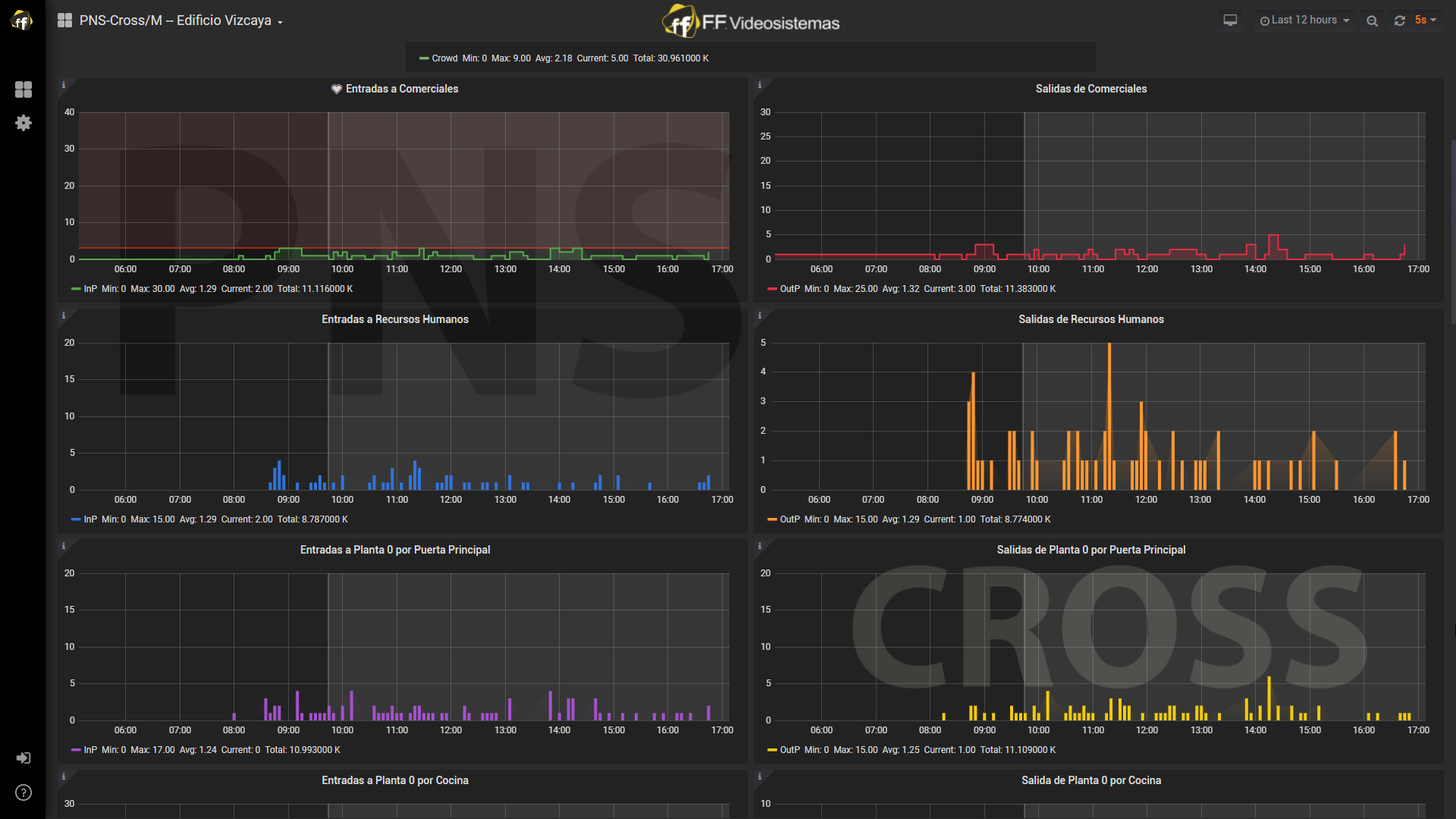The image size is (1456, 819).
Task: Click Entradas a Planta 0 por Cocina title
Action: (x=394, y=780)
